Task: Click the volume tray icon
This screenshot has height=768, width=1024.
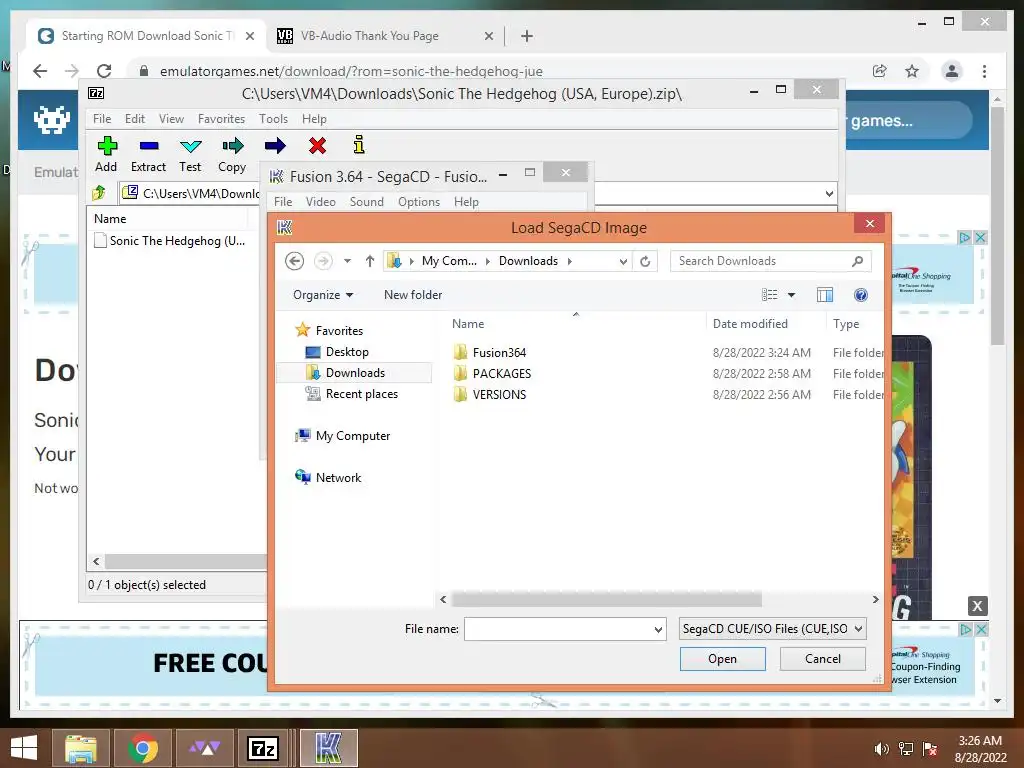Action: tap(881, 749)
